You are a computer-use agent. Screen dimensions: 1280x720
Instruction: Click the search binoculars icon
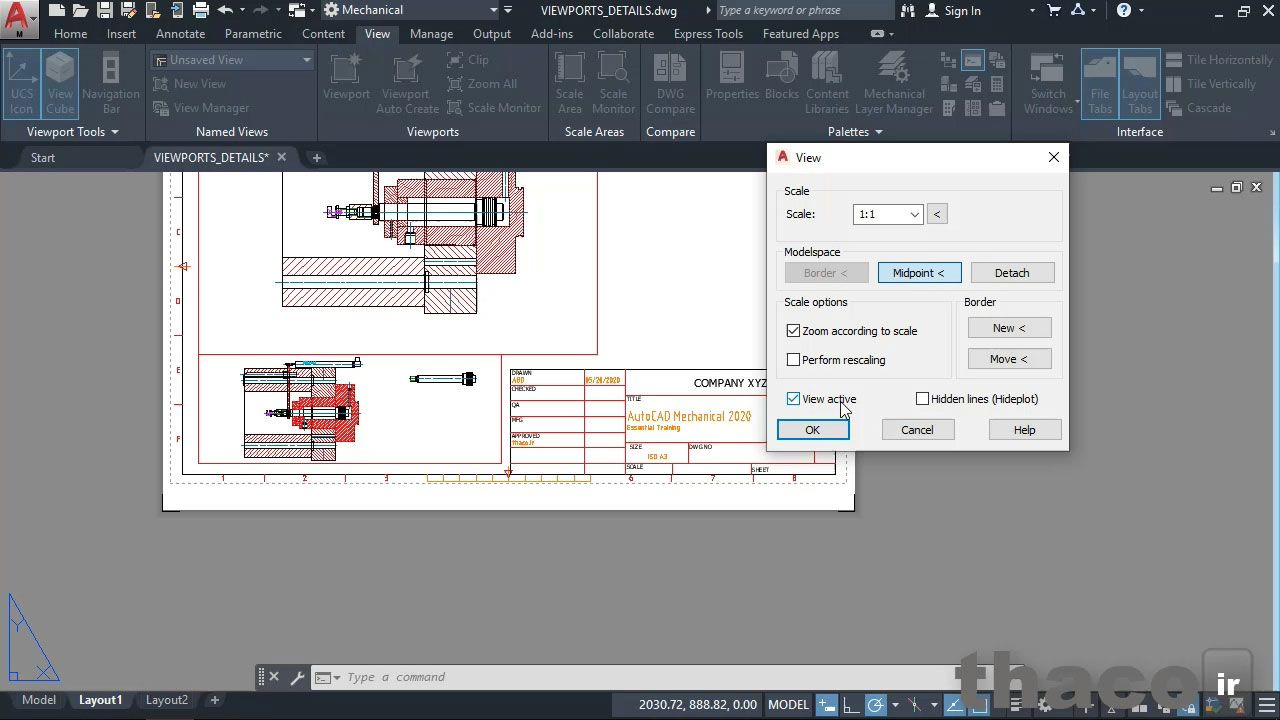coord(907,10)
